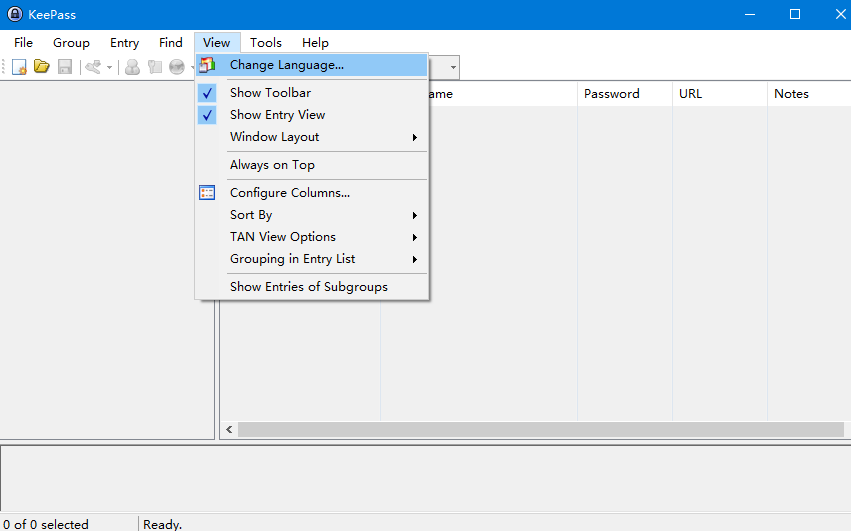Maximize the KeePass window

coord(795,14)
